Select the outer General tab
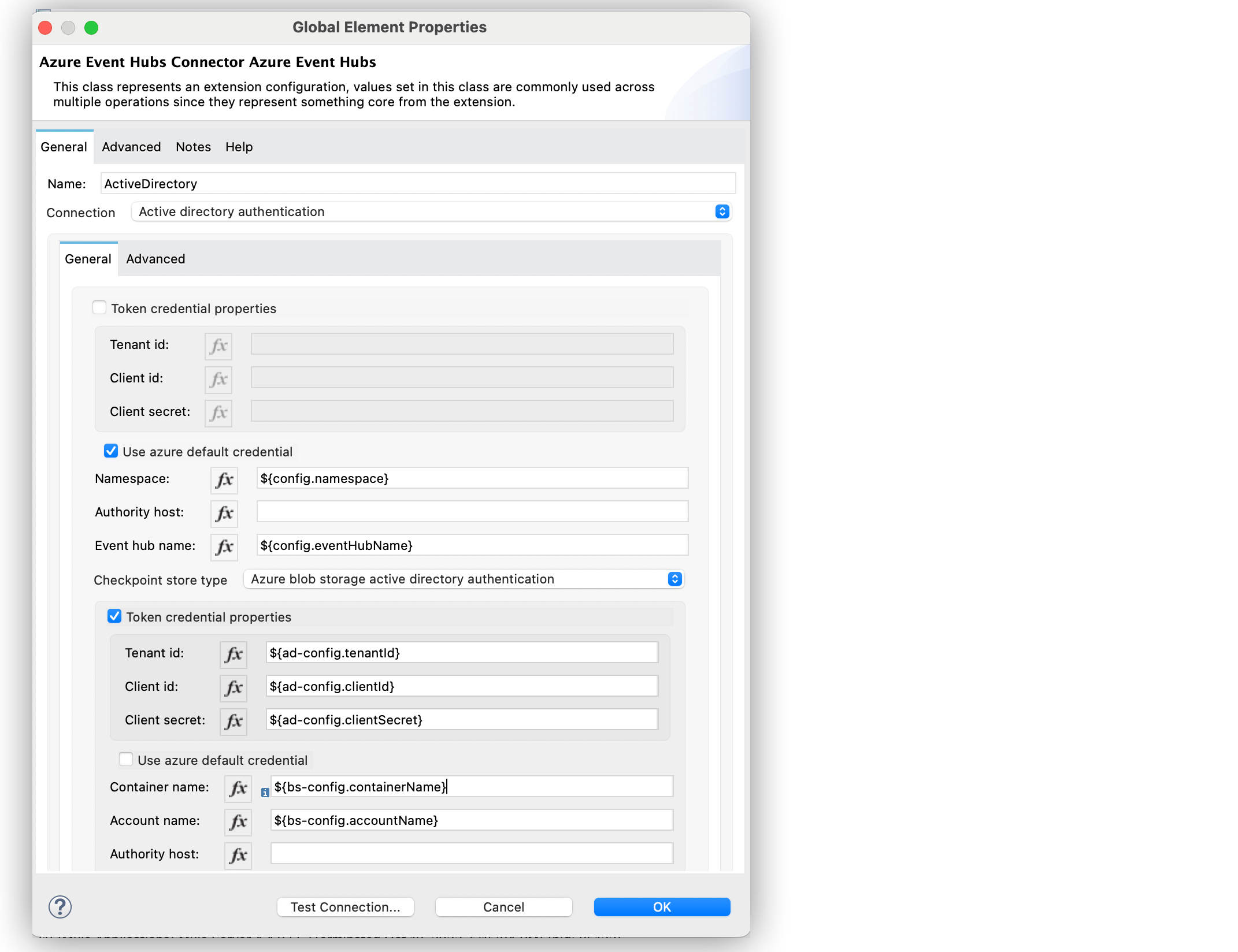Screen dimensions: 1238x952 click(x=64, y=147)
